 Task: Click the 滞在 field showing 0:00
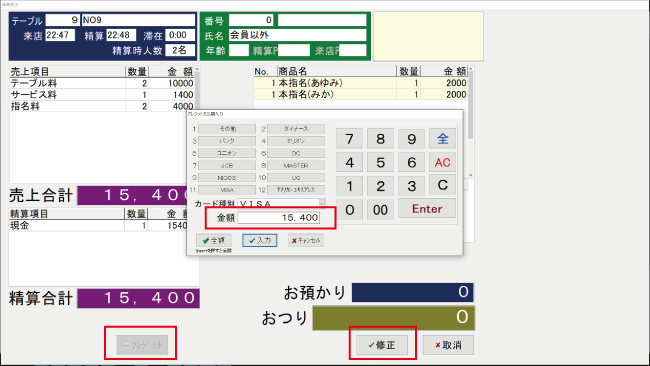[180, 35]
